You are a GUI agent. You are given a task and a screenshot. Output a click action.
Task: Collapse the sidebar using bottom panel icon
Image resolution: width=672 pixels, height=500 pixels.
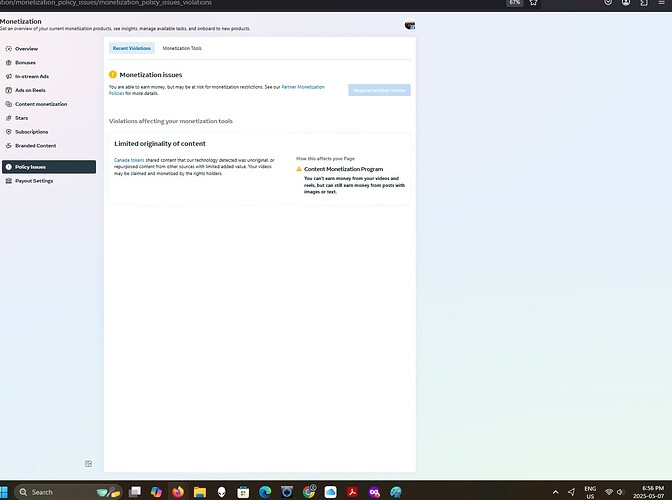(88, 464)
